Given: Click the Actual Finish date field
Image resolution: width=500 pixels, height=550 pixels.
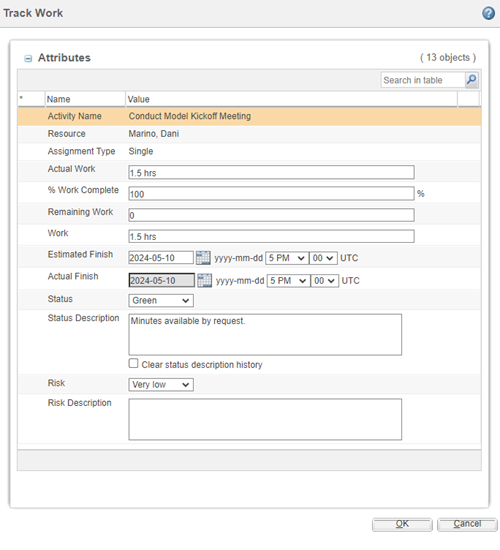Looking at the screenshot, I should (x=161, y=281).
